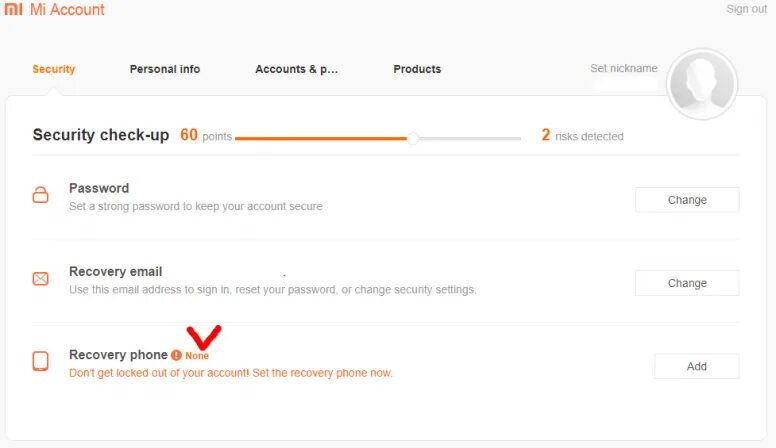This screenshot has width=776, height=448.
Task: Go to the Products tab
Action: pos(417,69)
